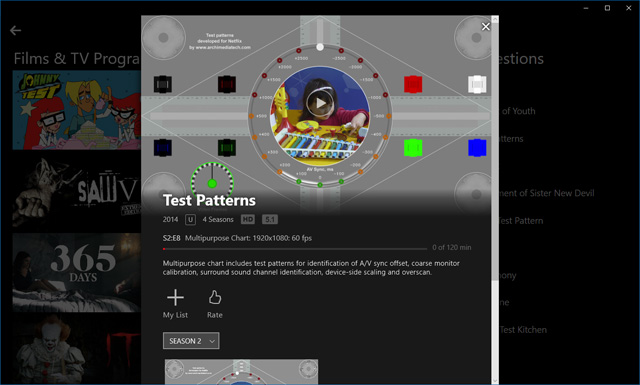This screenshot has height=385, width=640.
Task: Click the 'of Youth' suggestion
Action: point(518,111)
